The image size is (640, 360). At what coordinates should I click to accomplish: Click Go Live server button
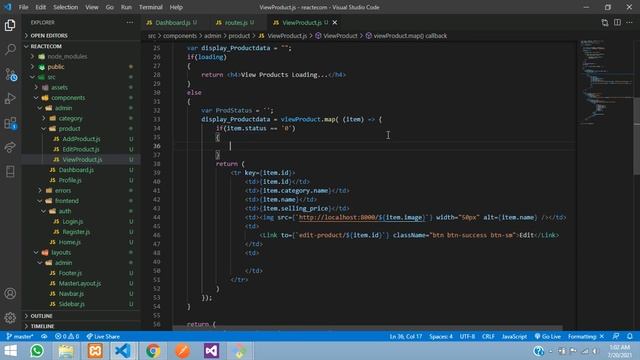[x=547, y=336]
